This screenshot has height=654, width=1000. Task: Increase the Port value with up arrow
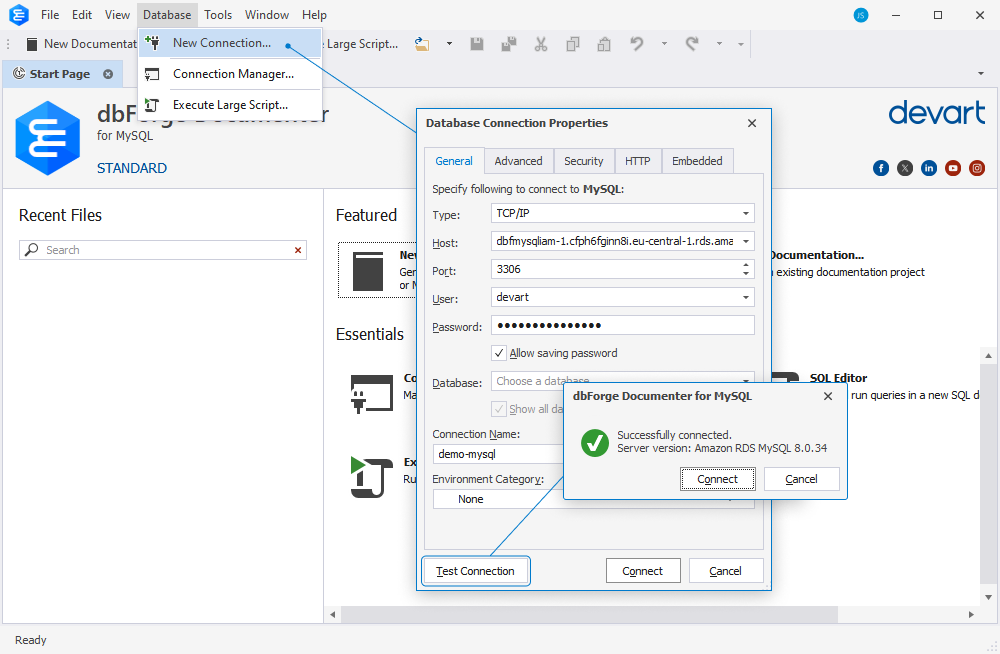point(746,265)
